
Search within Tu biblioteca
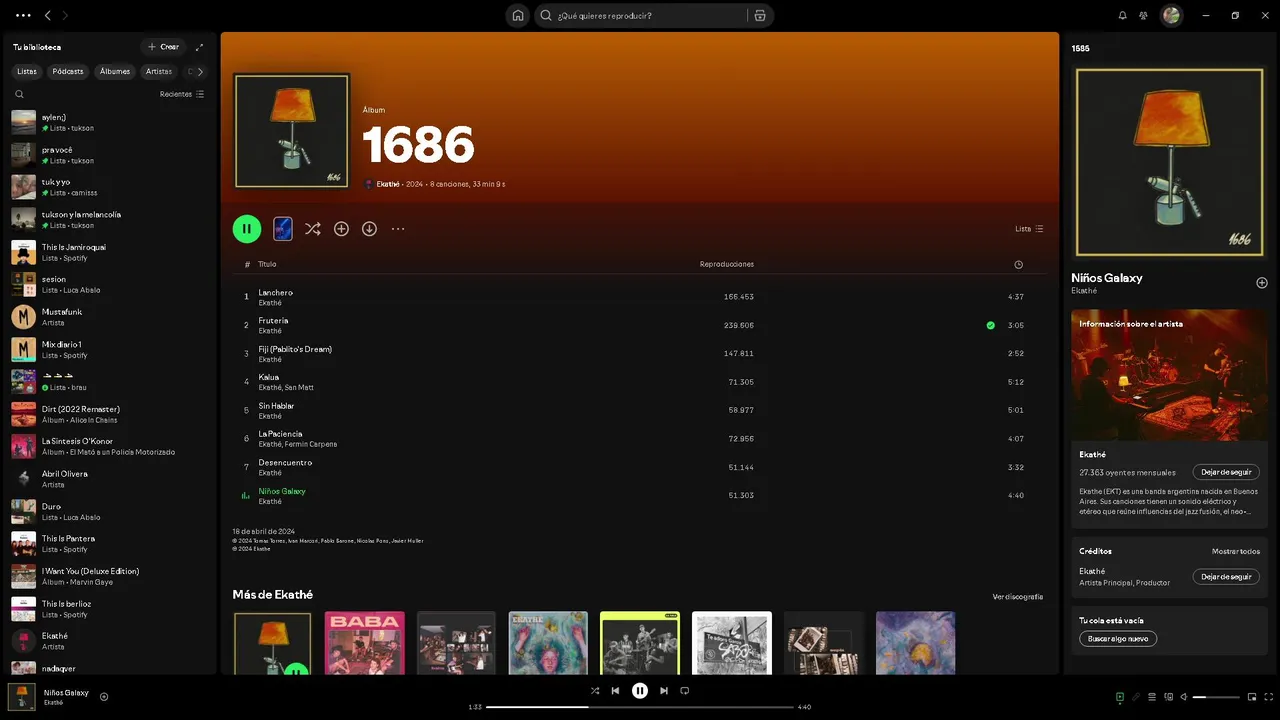pos(19,94)
